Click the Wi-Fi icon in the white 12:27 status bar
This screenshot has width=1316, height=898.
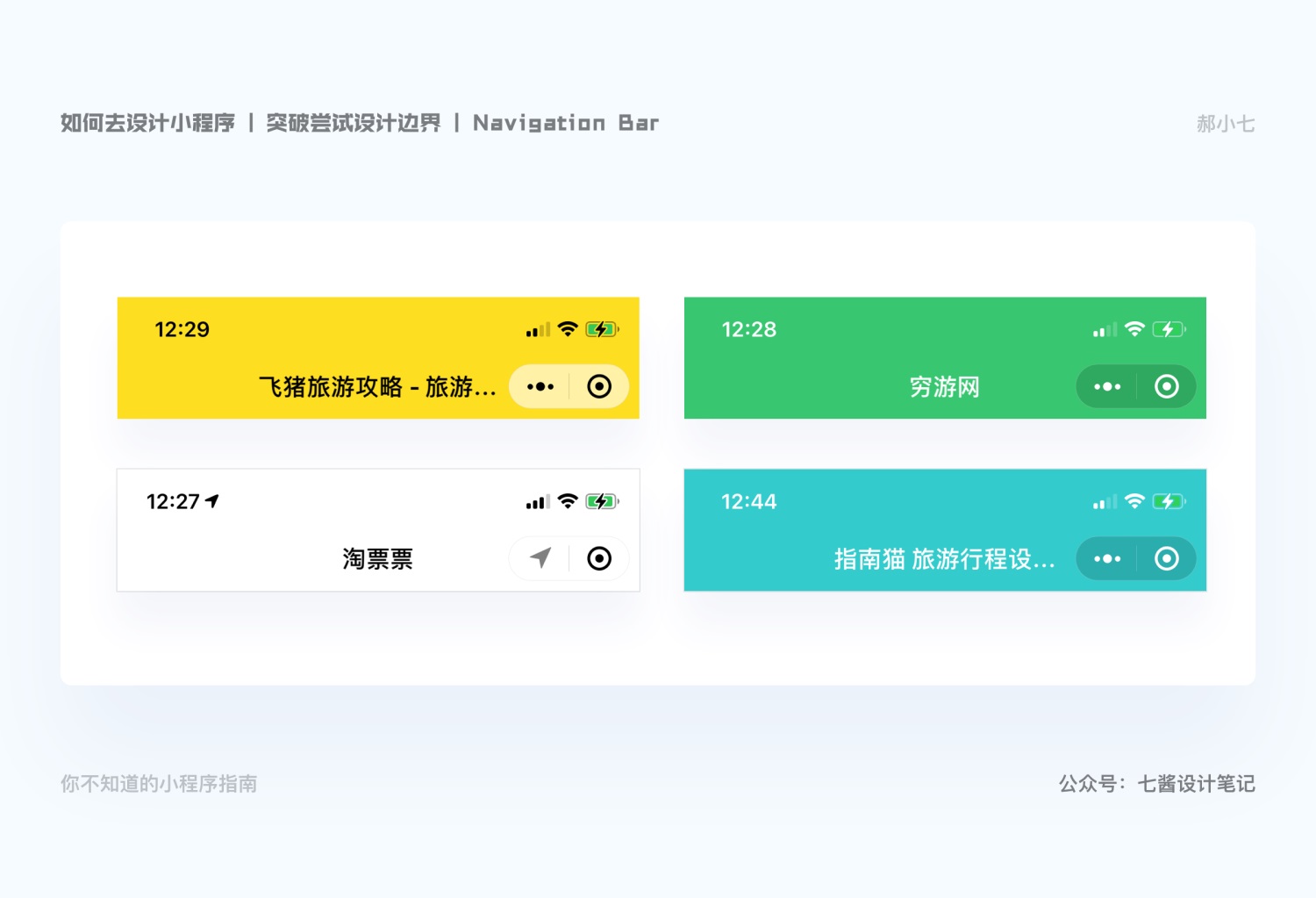pos(568,501)
